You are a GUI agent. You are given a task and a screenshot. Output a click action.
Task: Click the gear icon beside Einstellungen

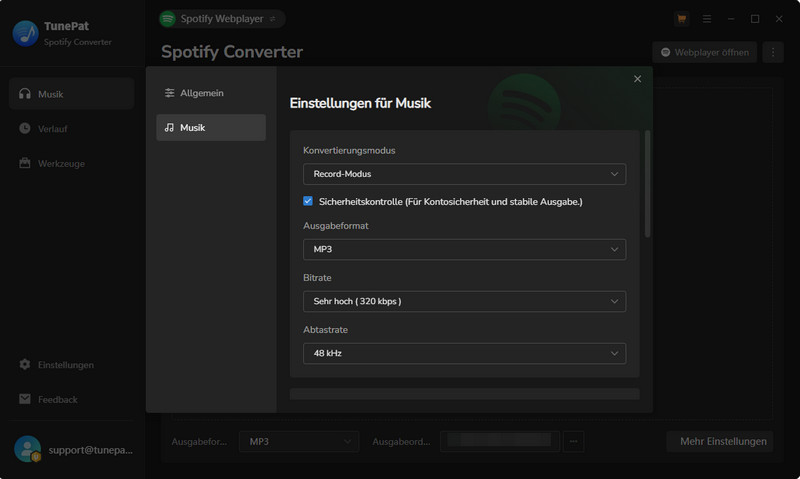[x=24, y=364]
